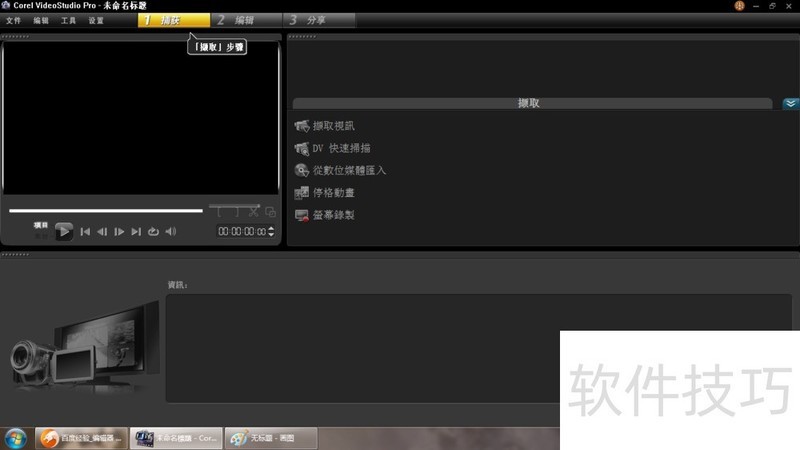Choose 從數位媒體匯入 import from digital media
This screenshot has height=450, width=800.
(x=340, y=170)
